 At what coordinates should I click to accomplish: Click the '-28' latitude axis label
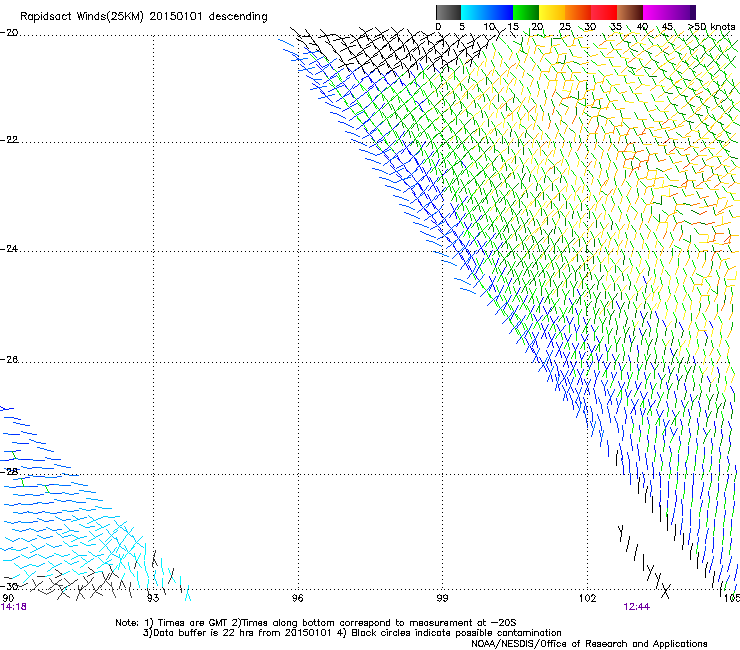click(x=9, y=472)
